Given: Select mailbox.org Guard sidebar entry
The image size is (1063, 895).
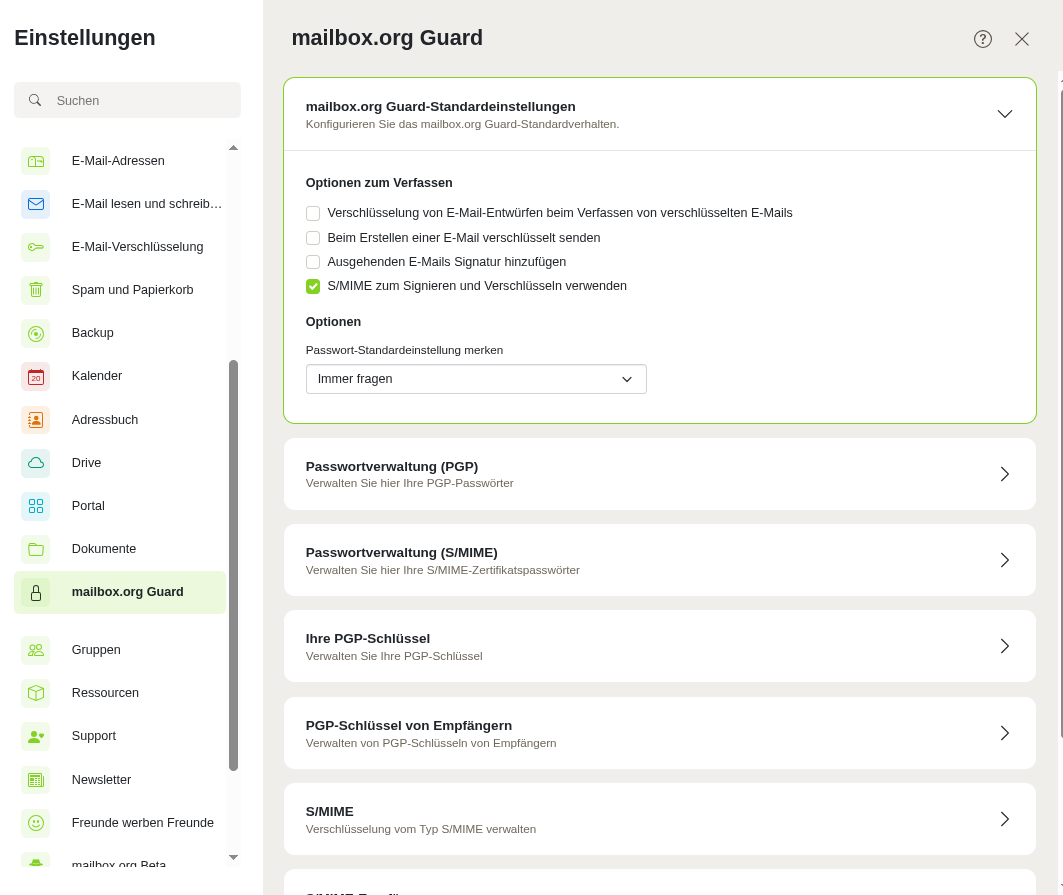Looking at the screenshot, I should tap(120, 593).
